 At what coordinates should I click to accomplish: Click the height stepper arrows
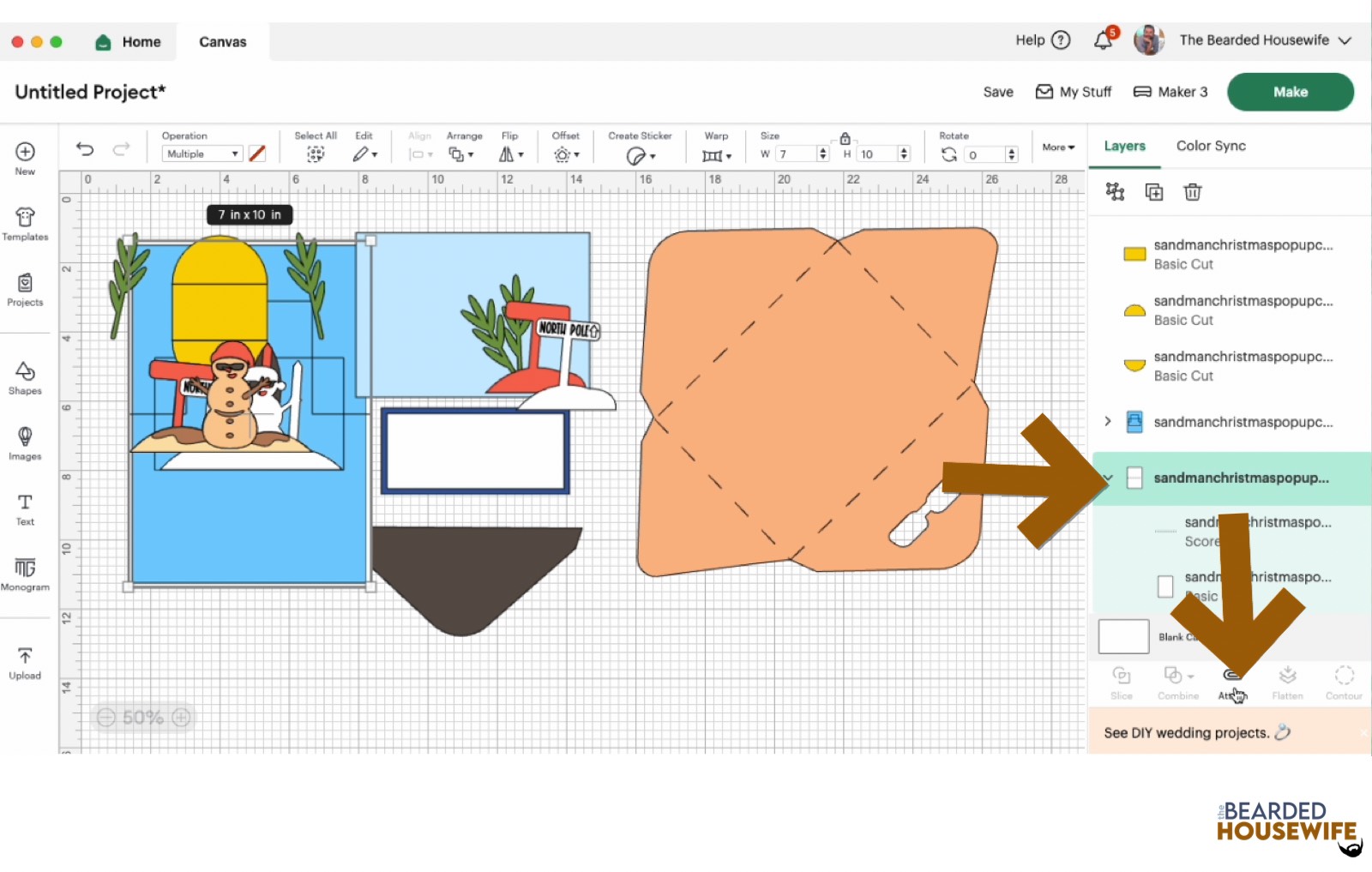pos(904,154)
